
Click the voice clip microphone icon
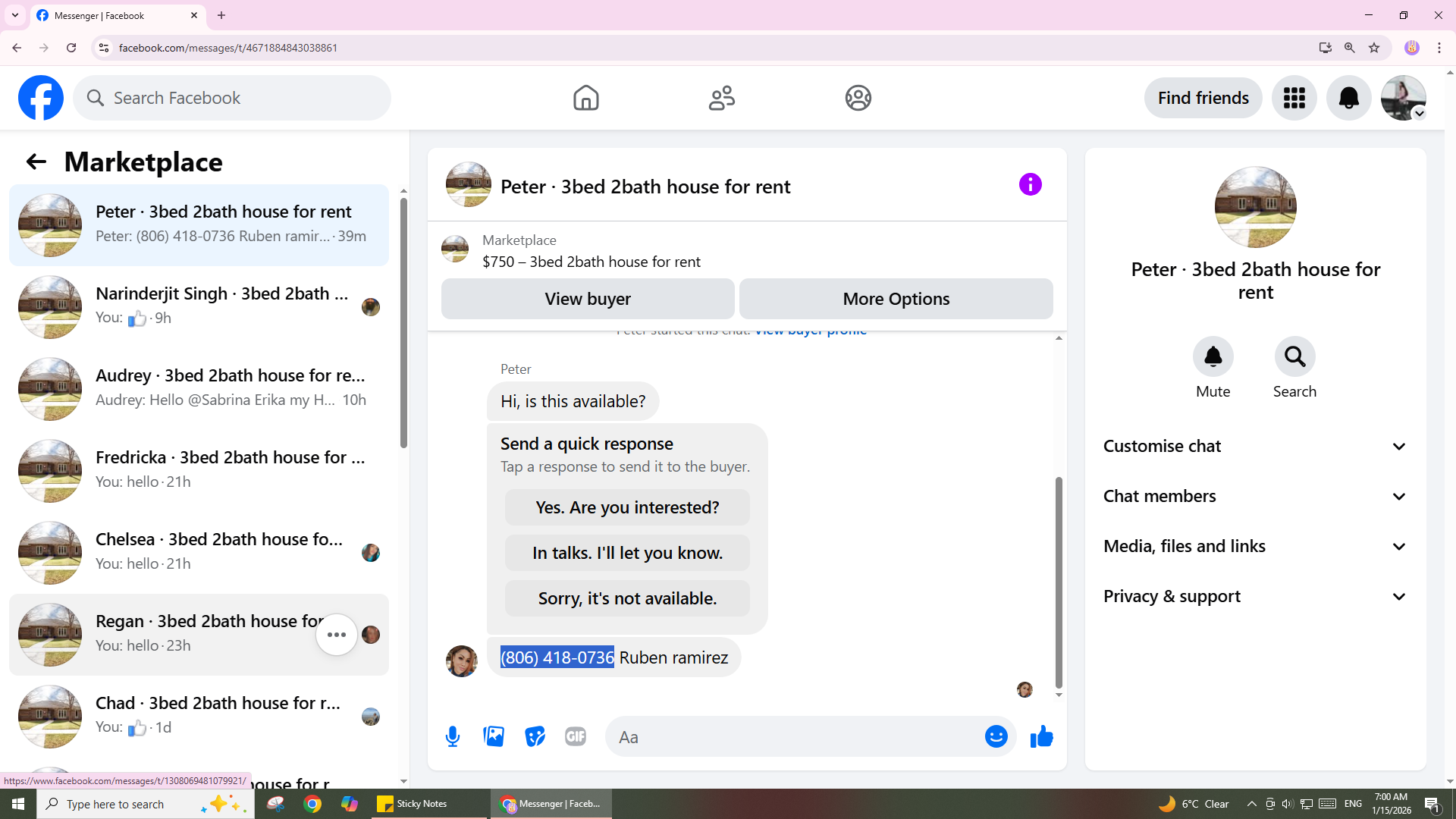(x=453, y=736)
